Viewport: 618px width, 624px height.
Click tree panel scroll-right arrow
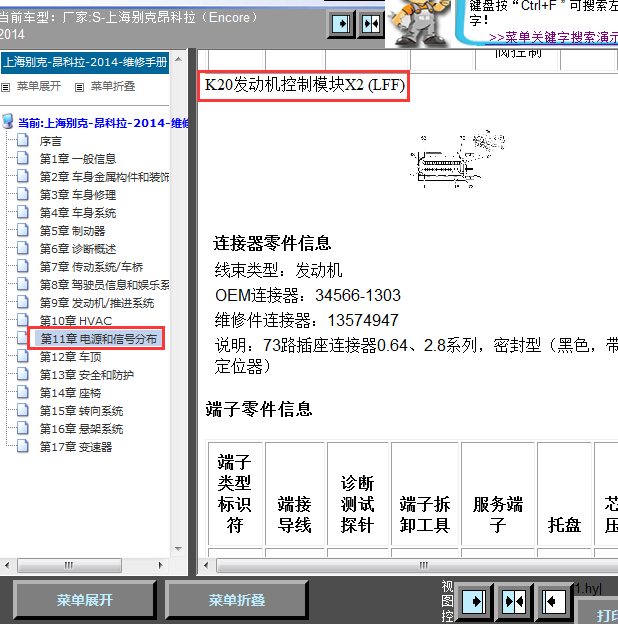pos(160,565)
